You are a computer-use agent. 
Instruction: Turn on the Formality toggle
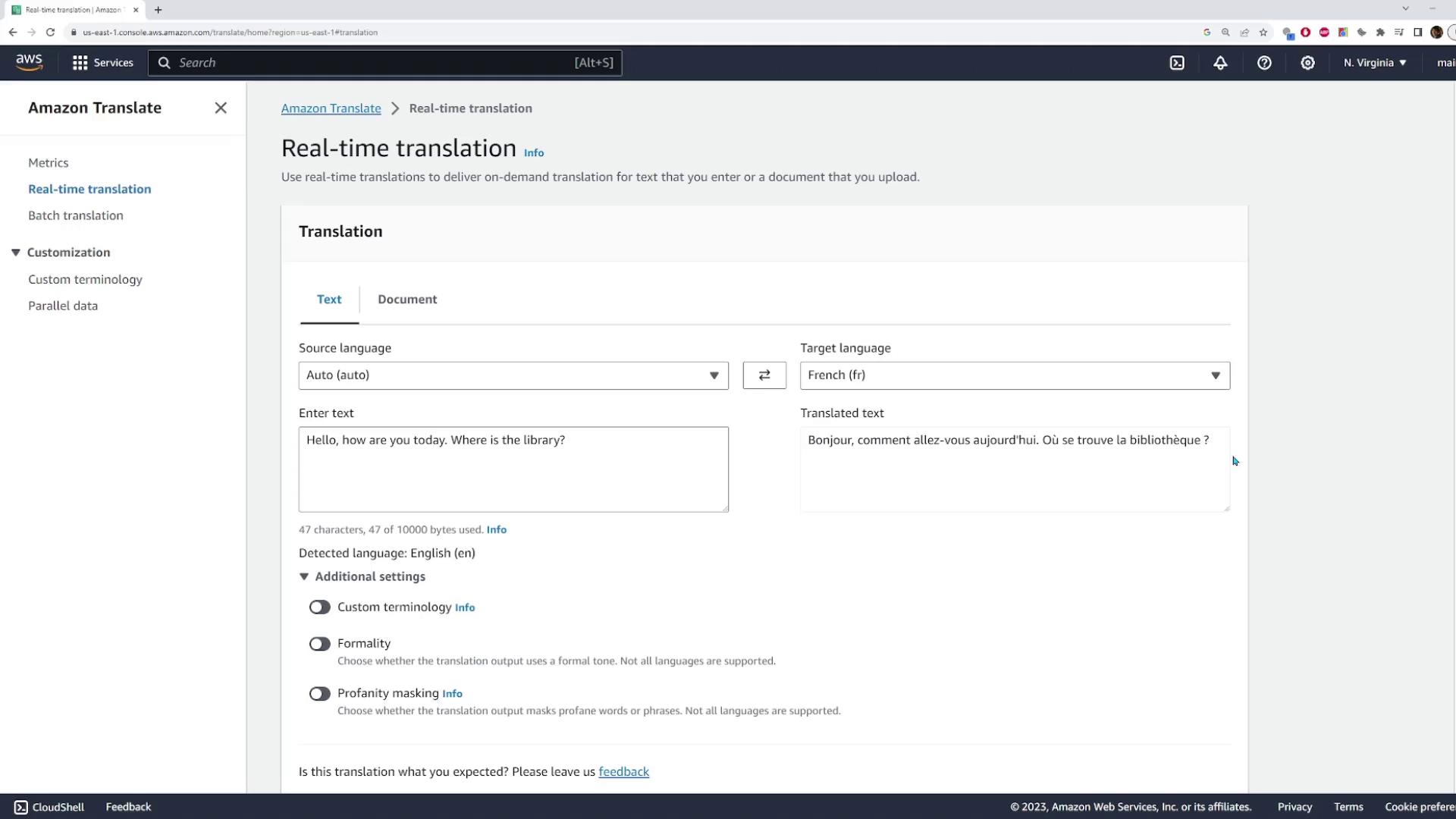click(319, 644)
